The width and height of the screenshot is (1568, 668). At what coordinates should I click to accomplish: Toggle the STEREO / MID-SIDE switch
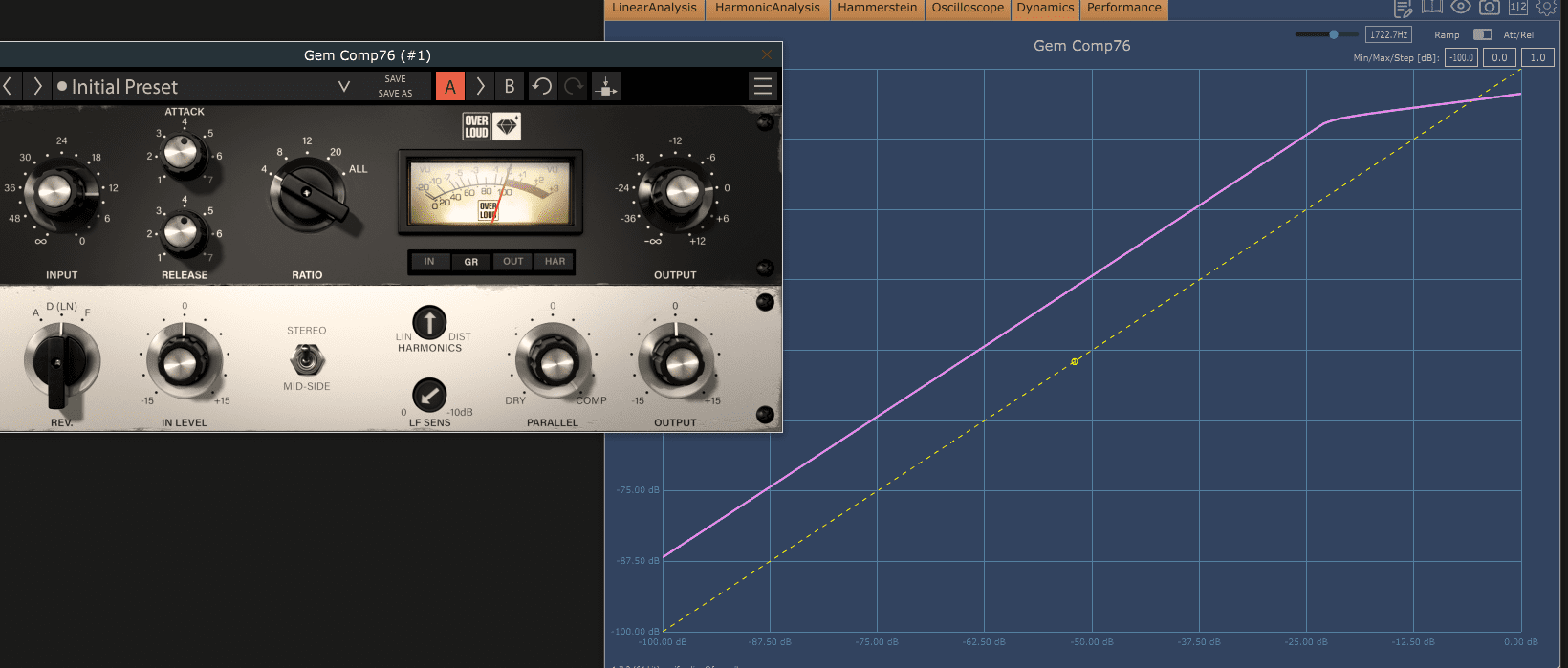tap(306, 359)
